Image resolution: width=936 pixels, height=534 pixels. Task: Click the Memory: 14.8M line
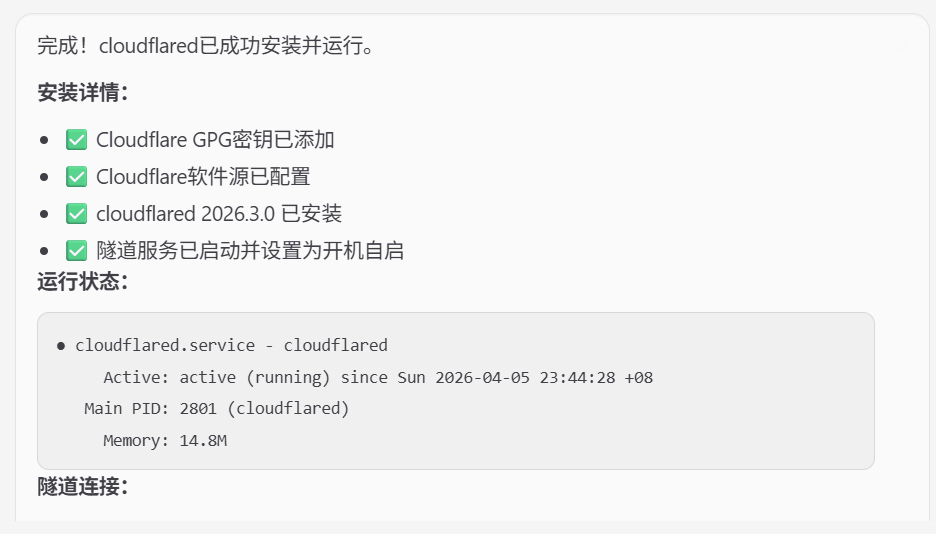point(165,440)
